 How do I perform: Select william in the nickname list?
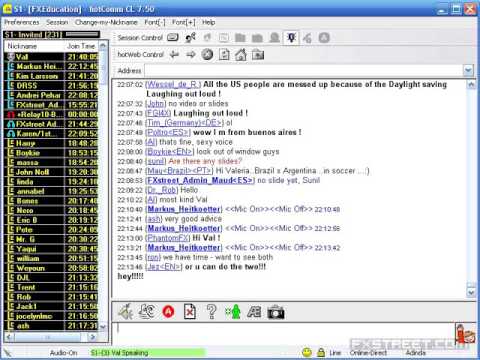coord(52,258)
